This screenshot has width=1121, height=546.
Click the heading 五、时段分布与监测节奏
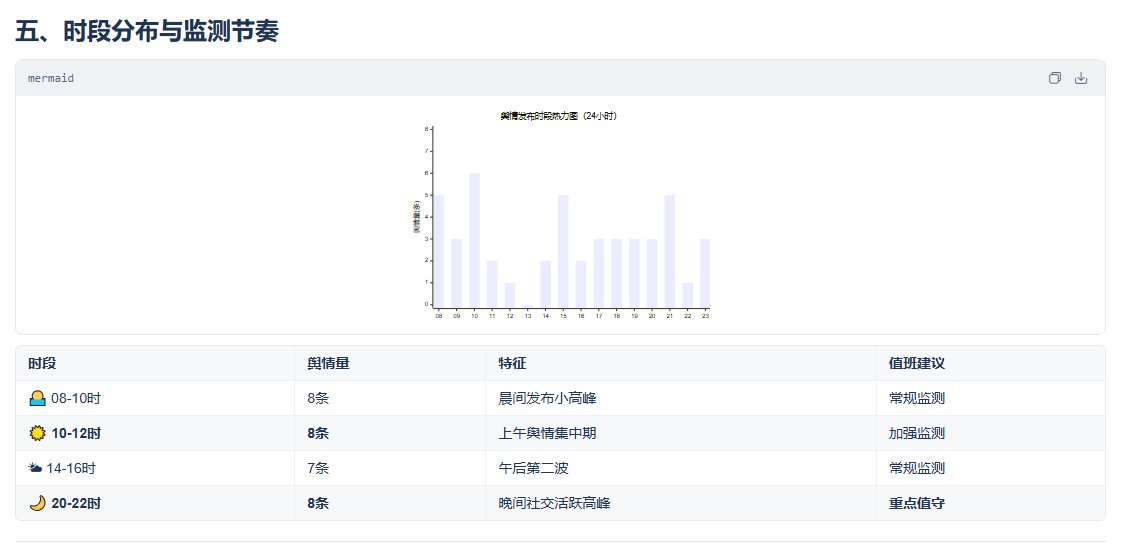coord(147,31)
